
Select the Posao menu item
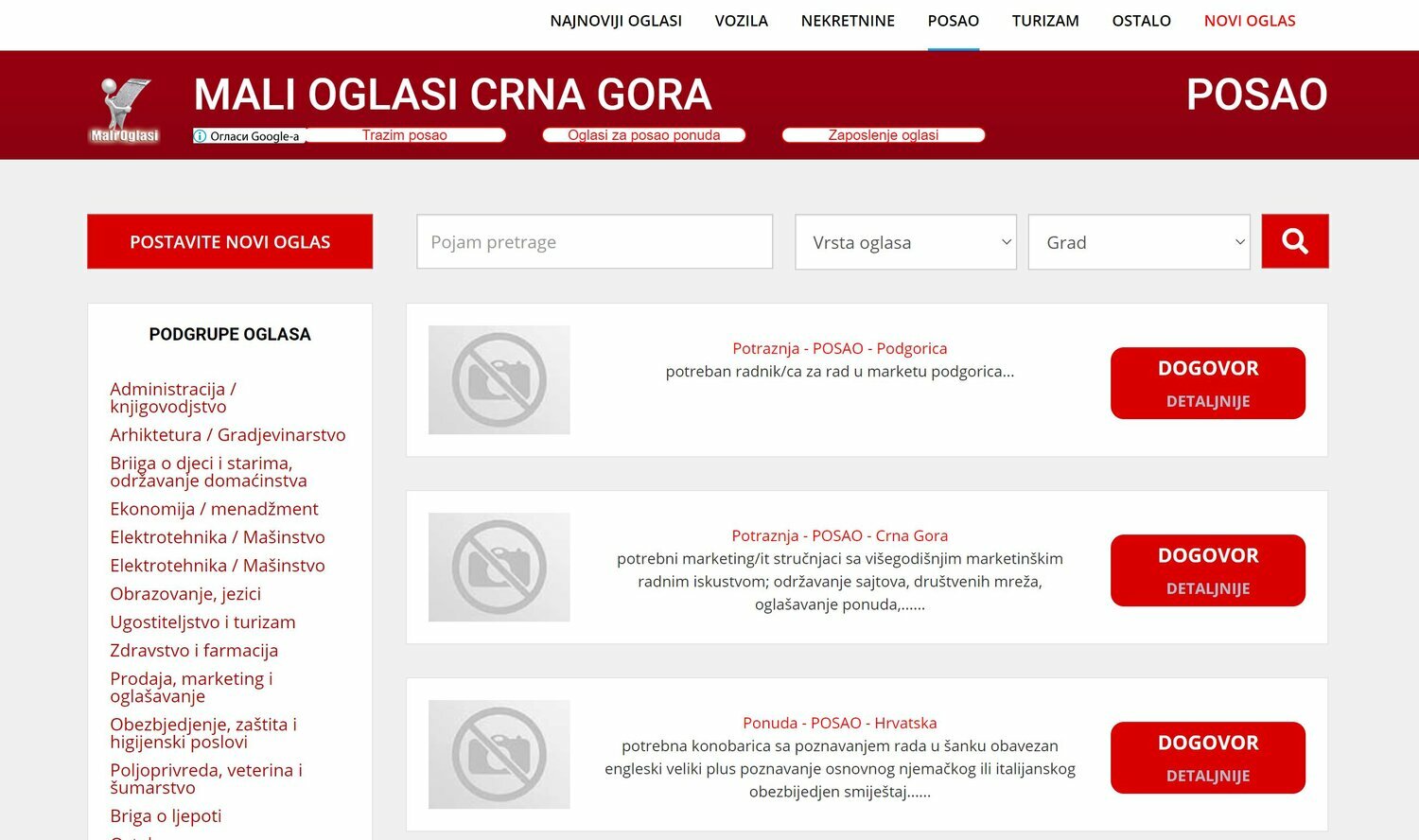(x=954, y=21)
